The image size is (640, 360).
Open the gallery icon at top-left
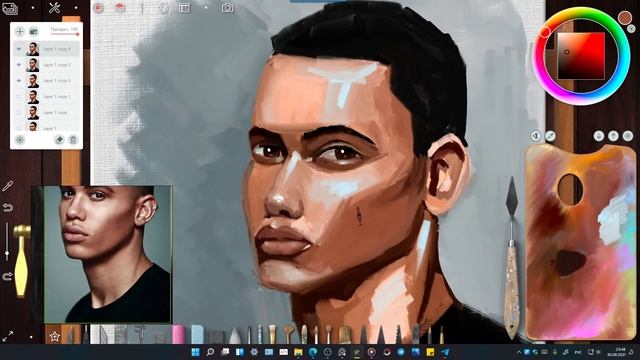[x=10, y=8]
